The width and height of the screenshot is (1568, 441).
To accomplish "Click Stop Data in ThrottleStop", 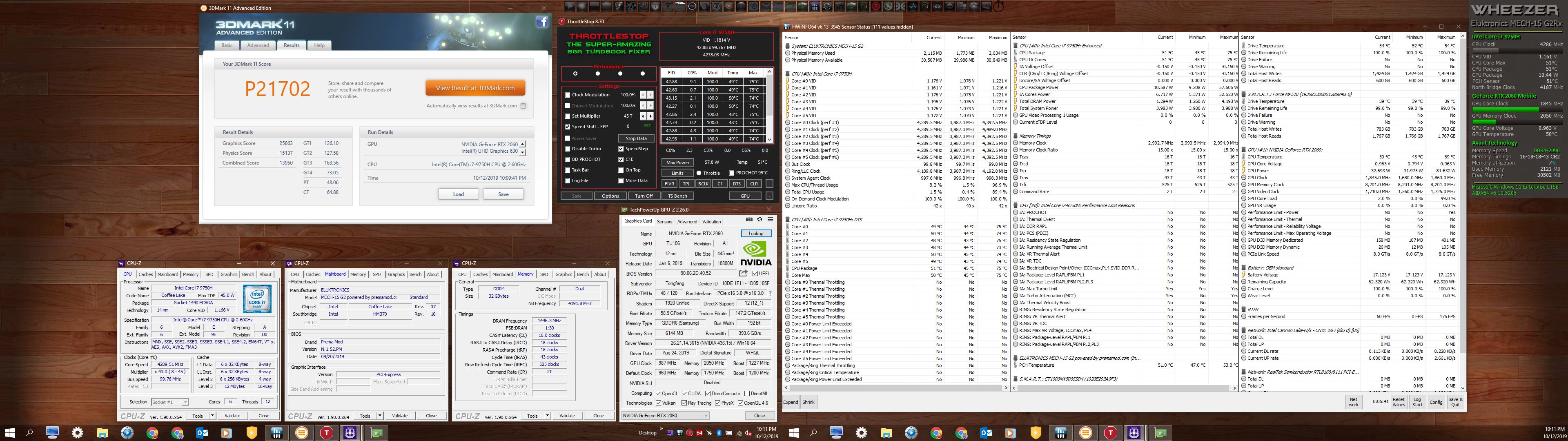I will pos(636,138).
